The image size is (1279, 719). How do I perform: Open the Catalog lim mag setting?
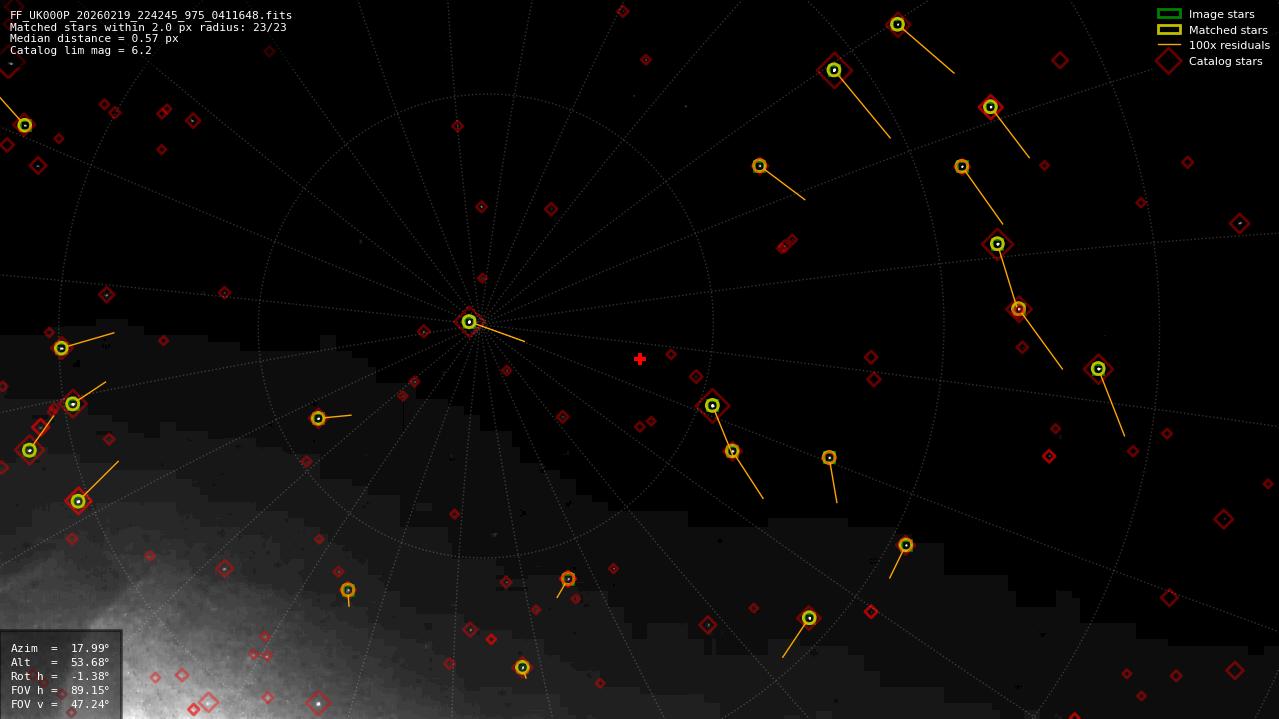pyautogui.click(x=80, y=49)
